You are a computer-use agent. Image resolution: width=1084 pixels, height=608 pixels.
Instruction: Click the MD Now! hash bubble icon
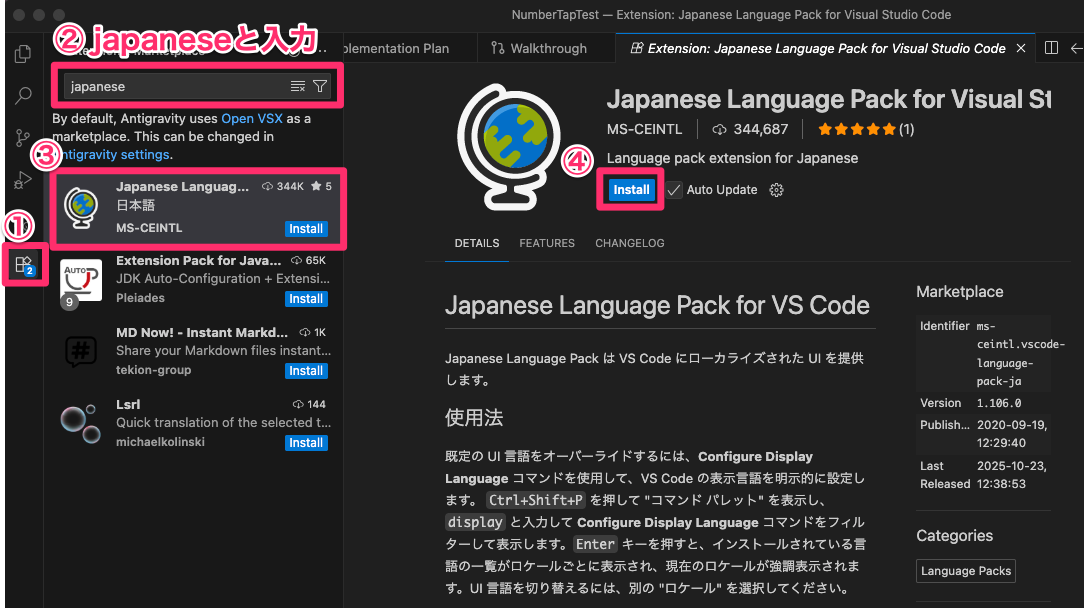point(81,351)
